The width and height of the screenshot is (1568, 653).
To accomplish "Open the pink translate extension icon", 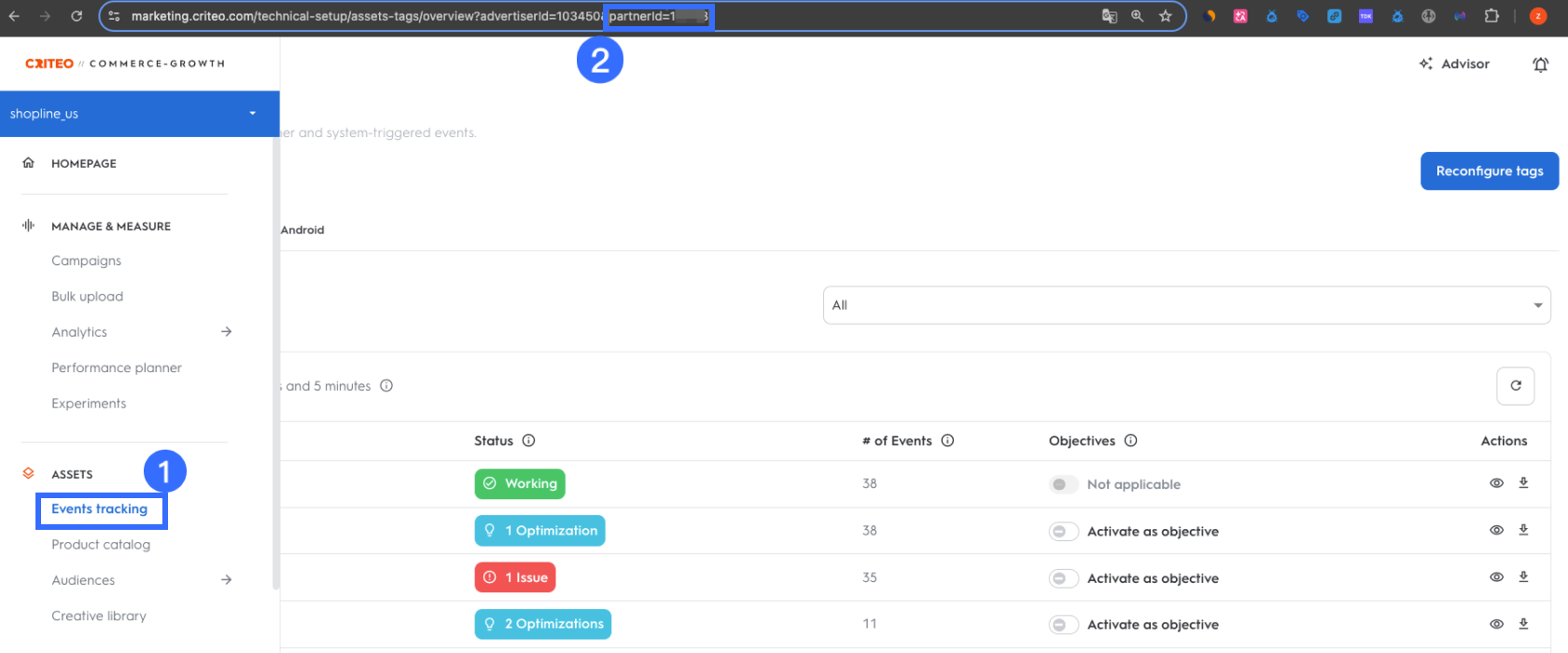I will (x=1240, y=16).
